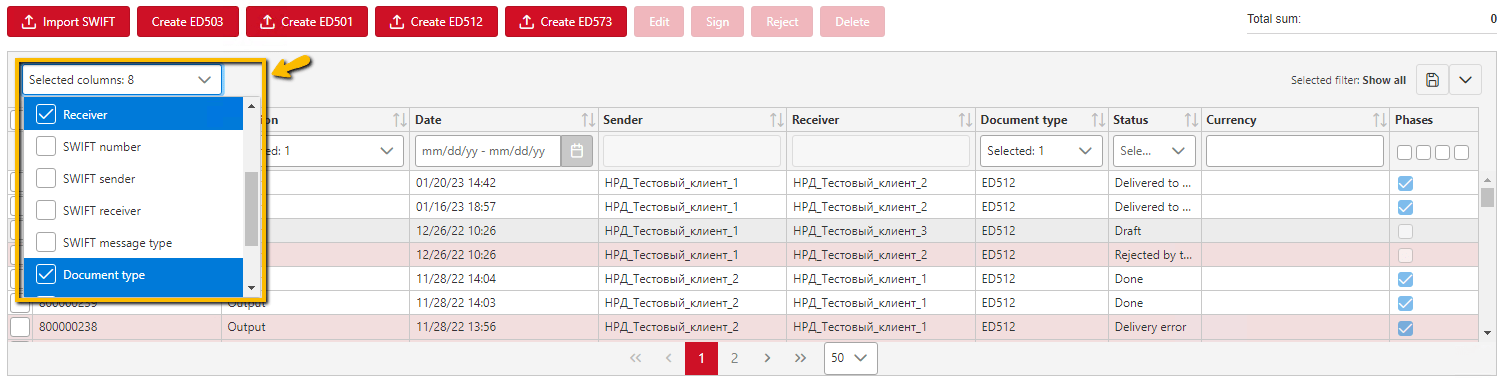The height and width of the screenshot is (379, 1500).
Task: Go to page 2
Action: 734,357
